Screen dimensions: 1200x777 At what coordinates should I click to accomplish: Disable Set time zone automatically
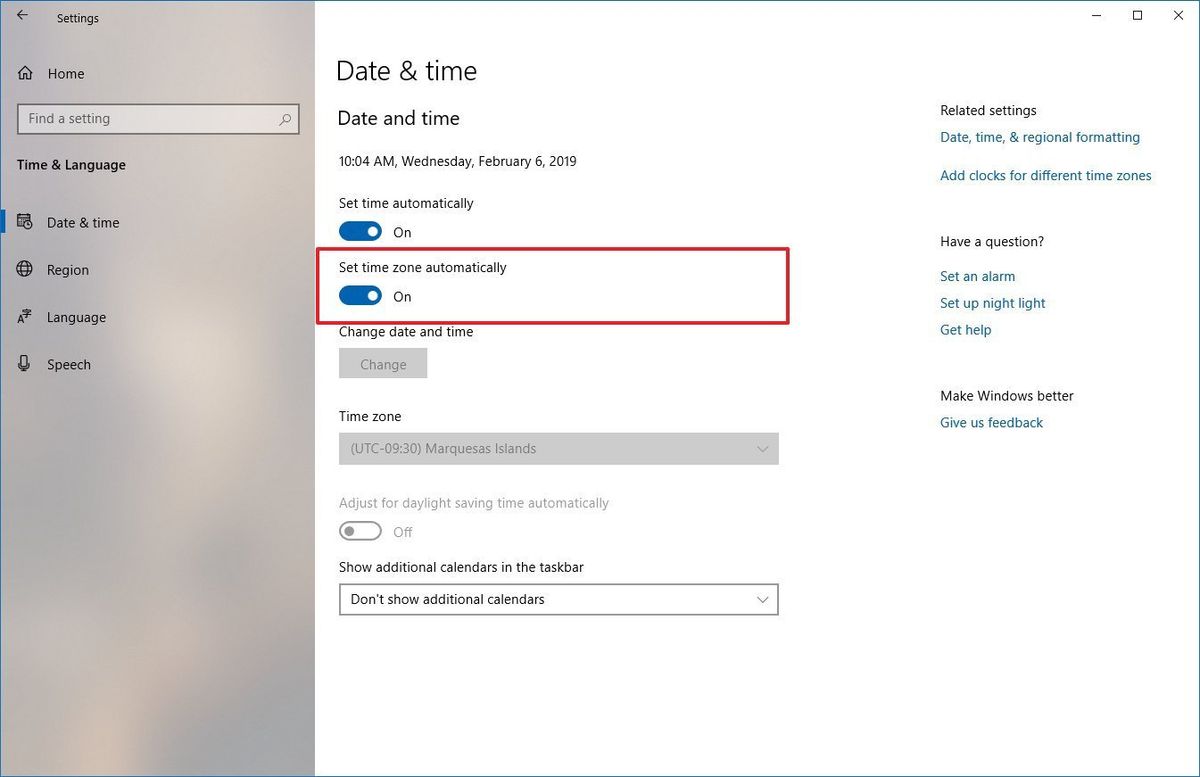(360, 295)
